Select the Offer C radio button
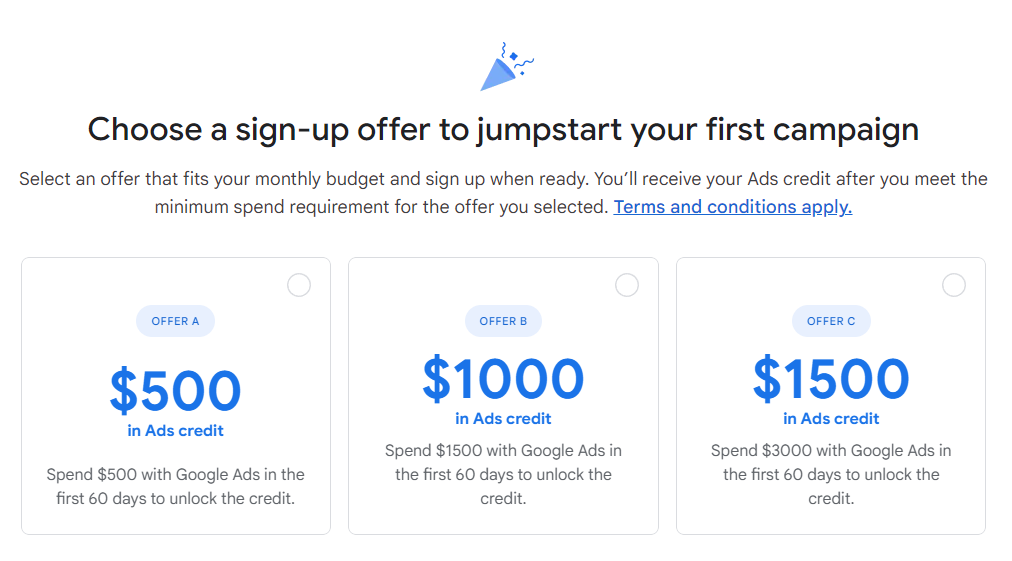The height and width of the screenshot is (561, 1012). 954,285
